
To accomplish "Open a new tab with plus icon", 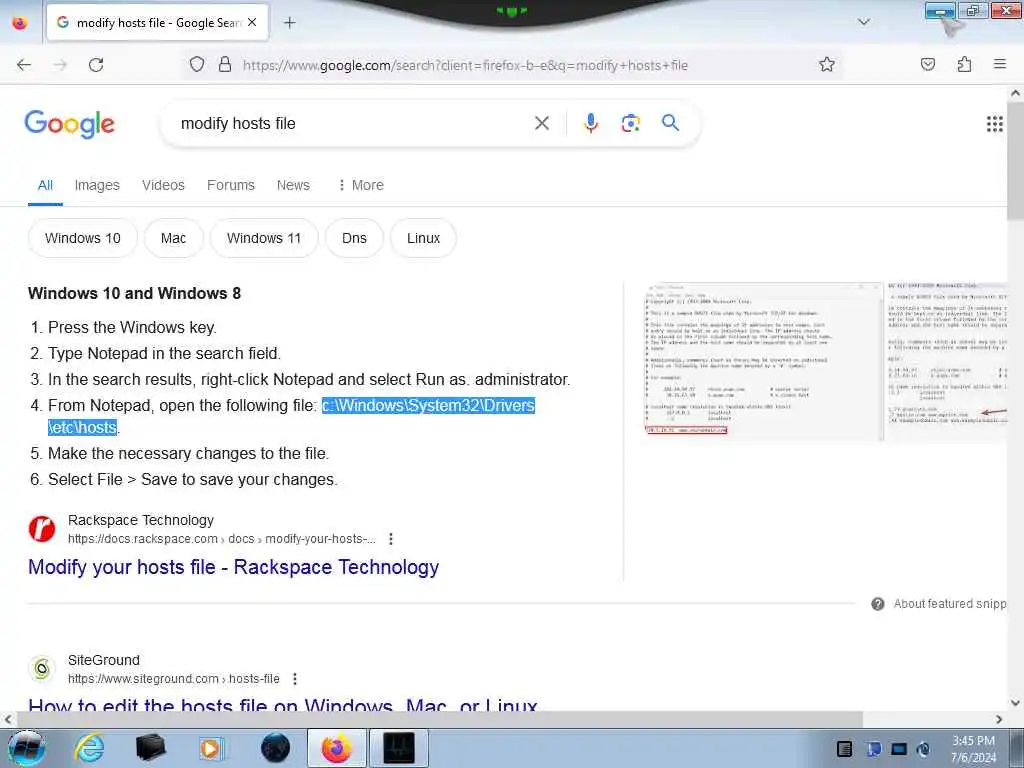I will coord(290,23).
